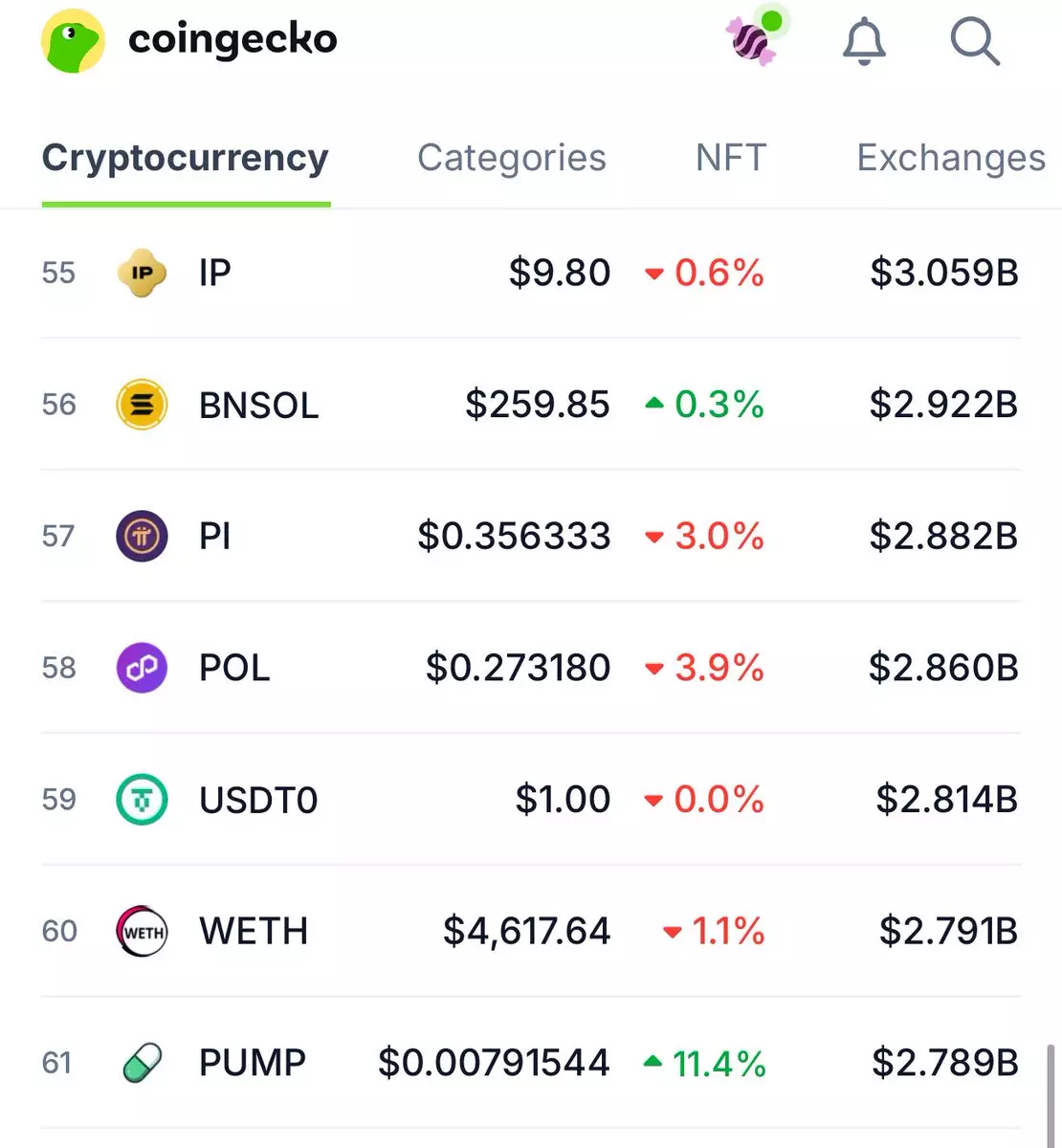The width and height of the screenshot is (1062, 1148).
Task: Open notifications bell
Action: (x=863, y=42)
